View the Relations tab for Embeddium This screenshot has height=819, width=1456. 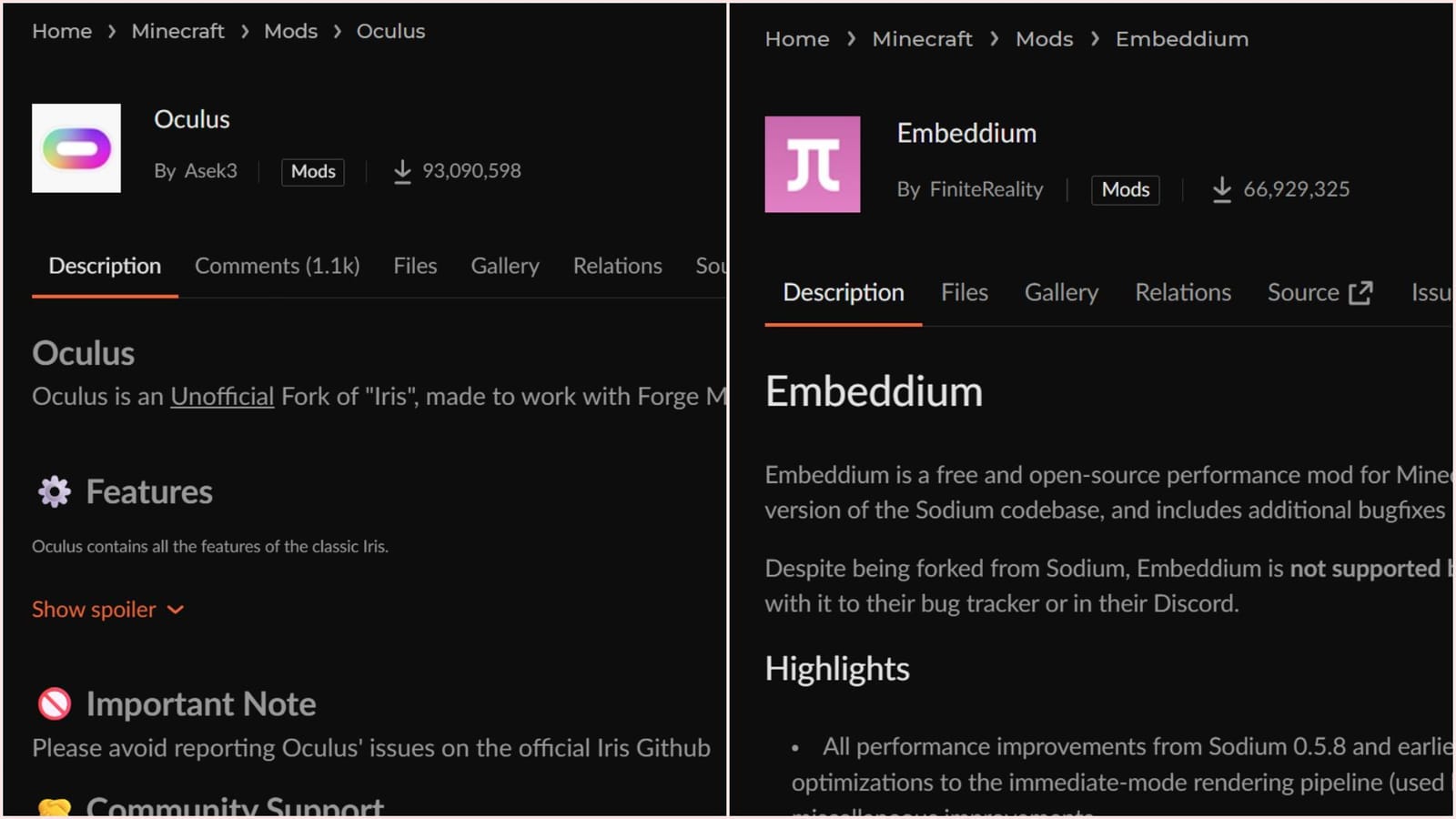1183,292
